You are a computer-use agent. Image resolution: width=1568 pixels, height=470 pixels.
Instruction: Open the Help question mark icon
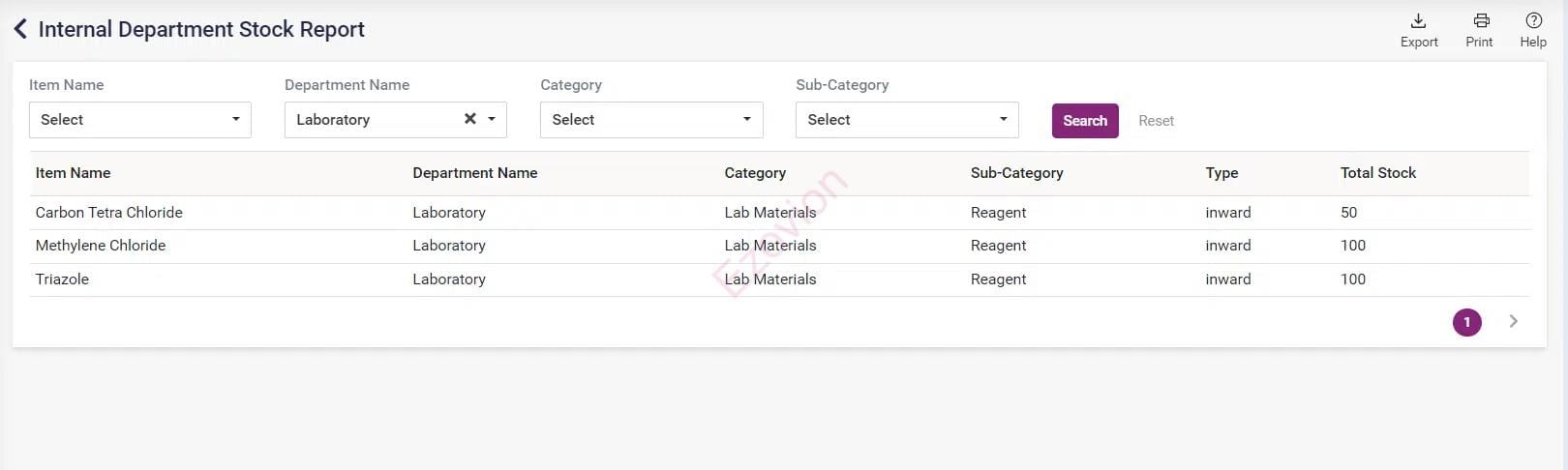(x=1533, y=21)
